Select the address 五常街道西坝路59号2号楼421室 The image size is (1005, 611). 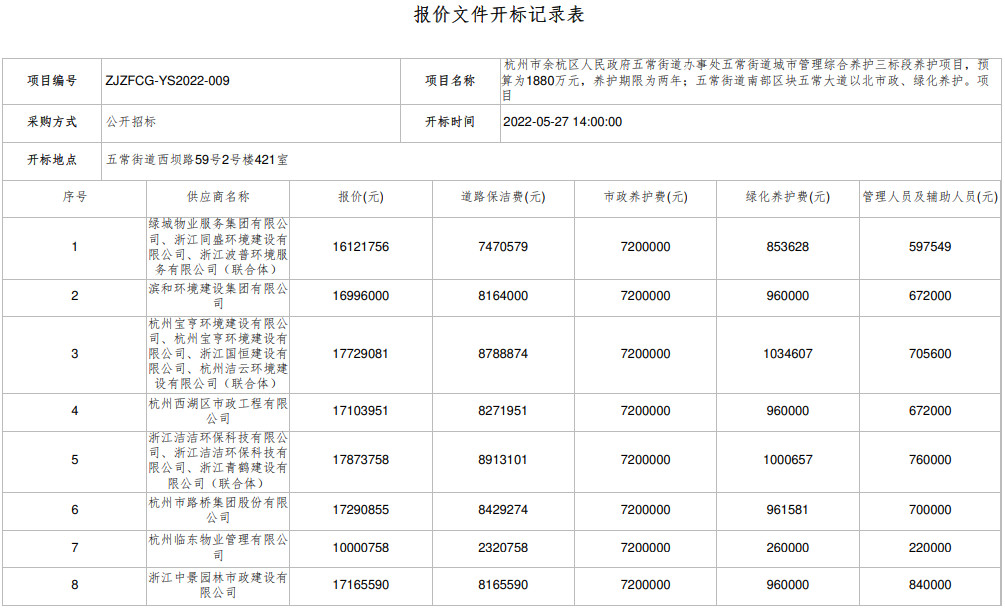(x=197, y=159)
